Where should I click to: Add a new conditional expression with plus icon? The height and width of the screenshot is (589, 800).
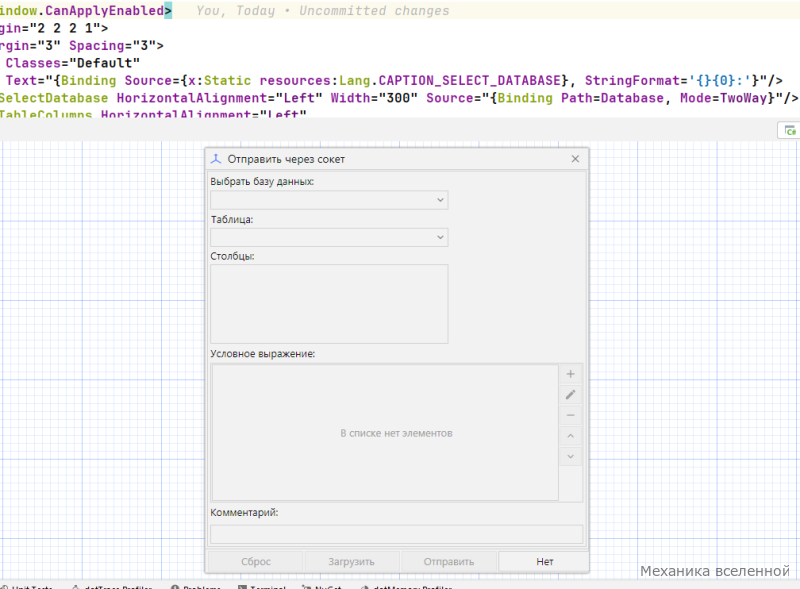click(x=570, y=374)
